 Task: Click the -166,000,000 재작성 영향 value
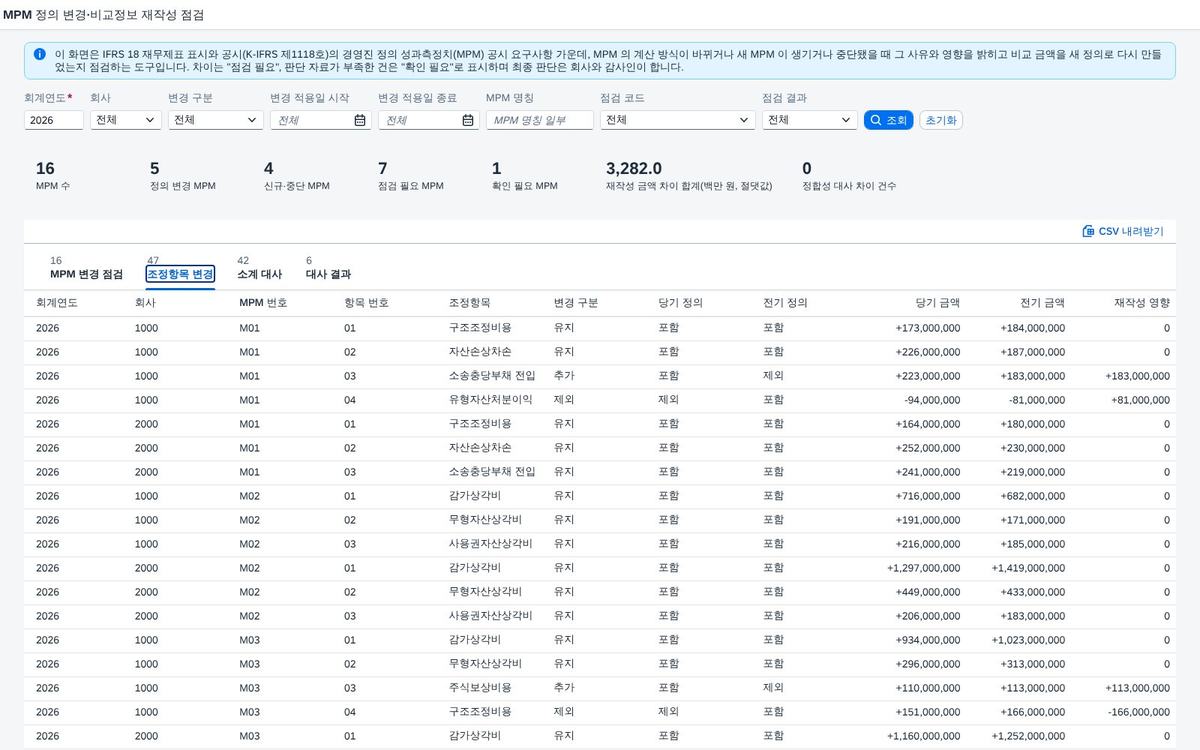(x=1139, y=712)
